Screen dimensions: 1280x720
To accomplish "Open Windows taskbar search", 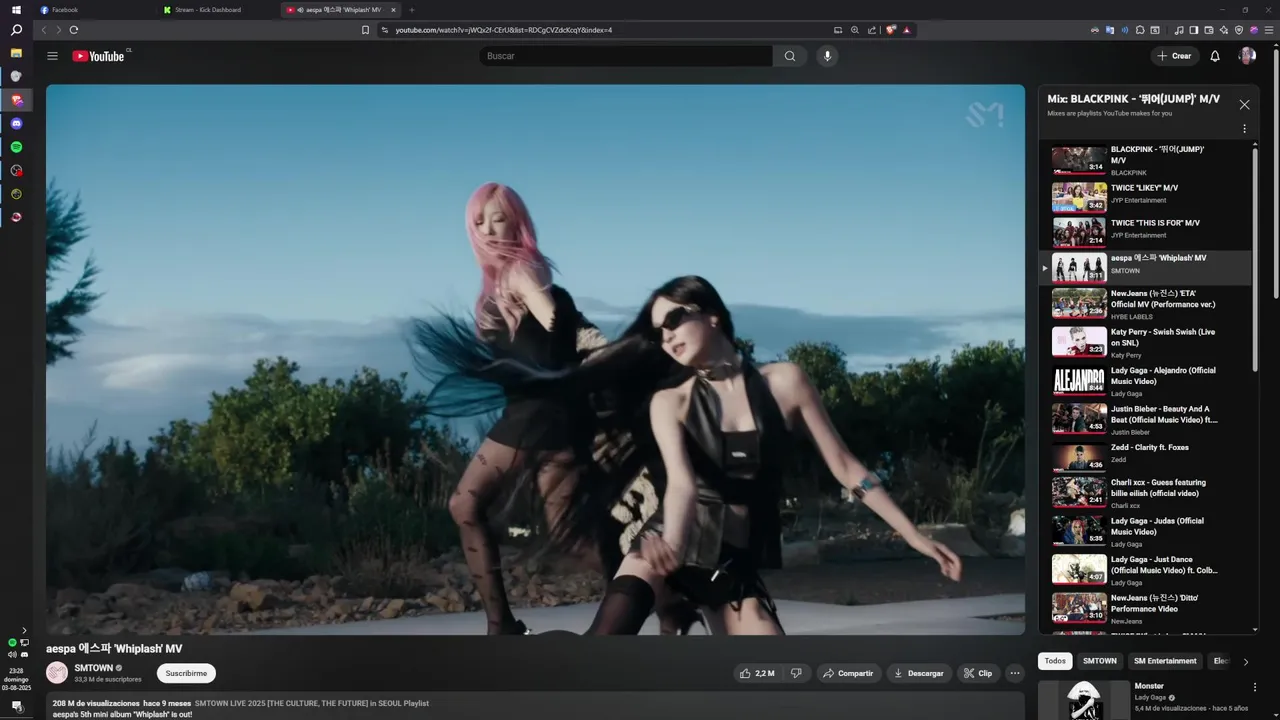I will pos(16,30).
